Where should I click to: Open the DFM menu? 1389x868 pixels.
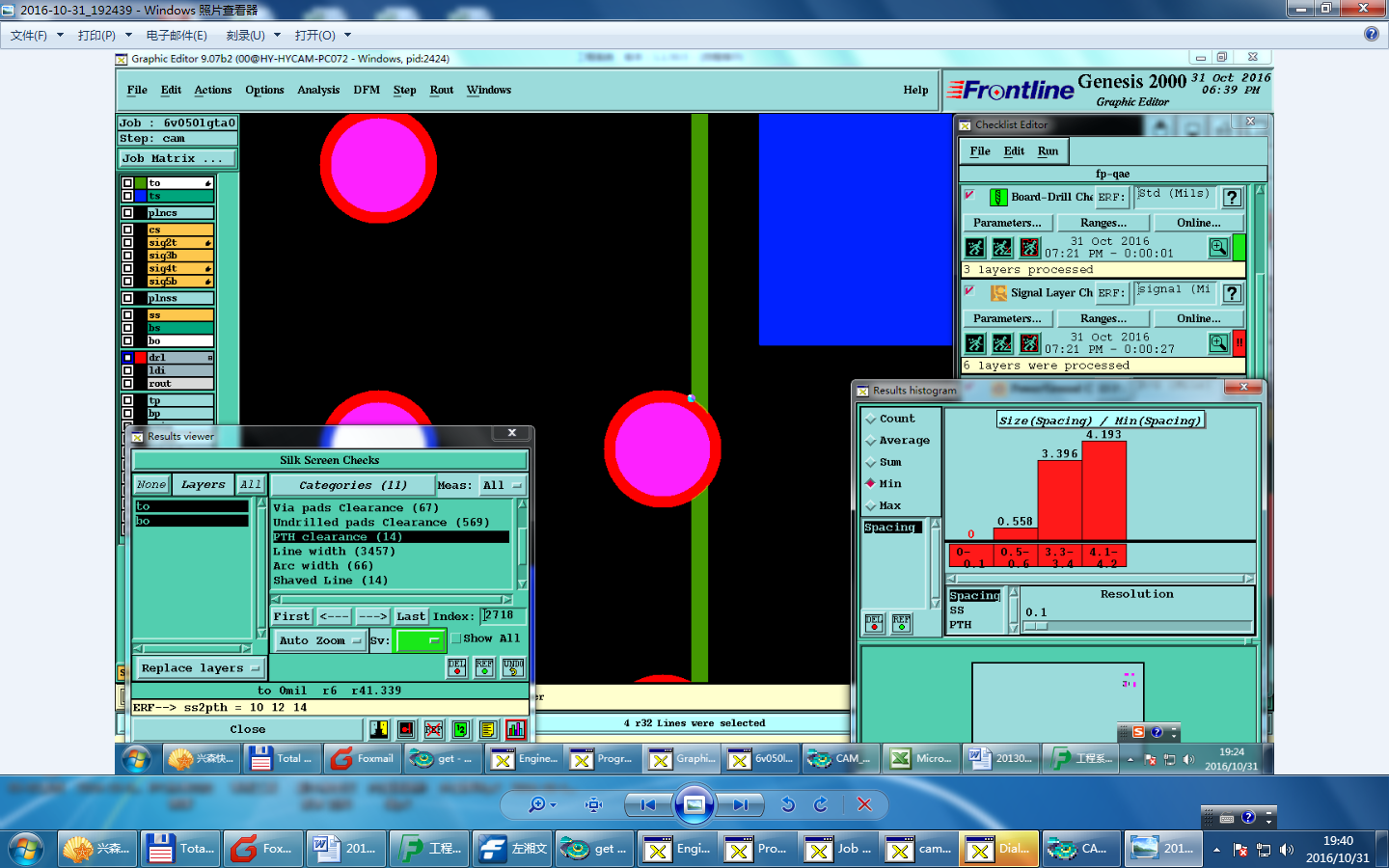point(367,90)
